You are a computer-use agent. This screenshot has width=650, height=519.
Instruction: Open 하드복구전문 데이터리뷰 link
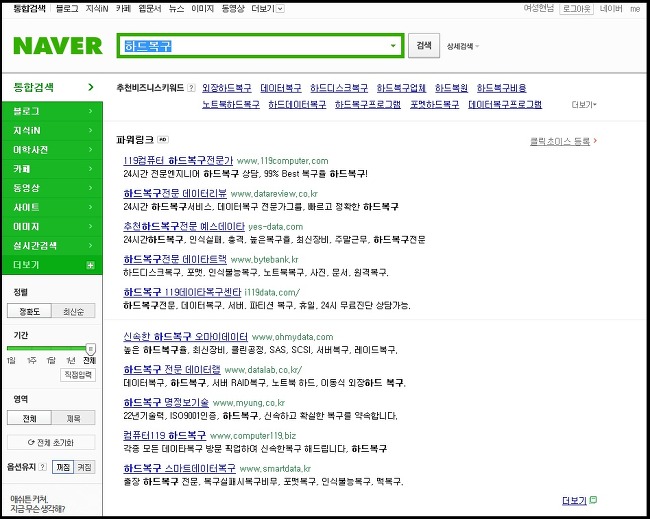click(x=175, y=194)
